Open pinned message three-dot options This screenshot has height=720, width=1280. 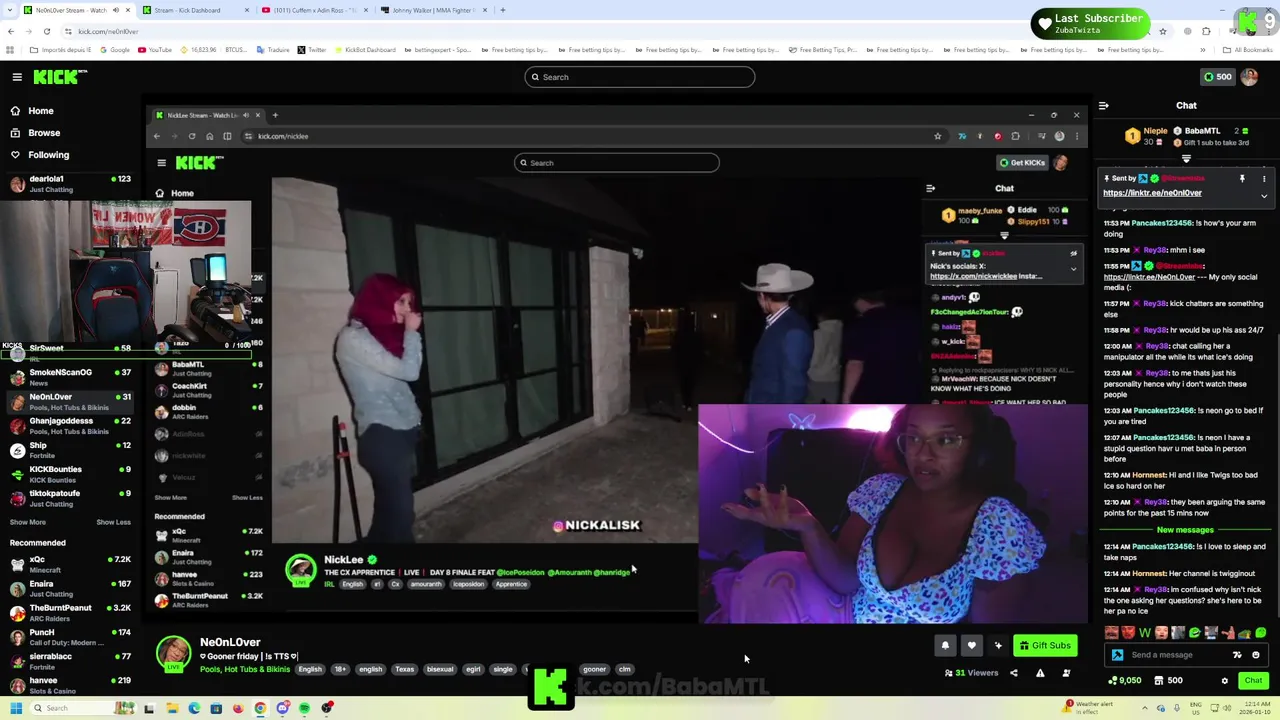click(x=1264, y=179)
